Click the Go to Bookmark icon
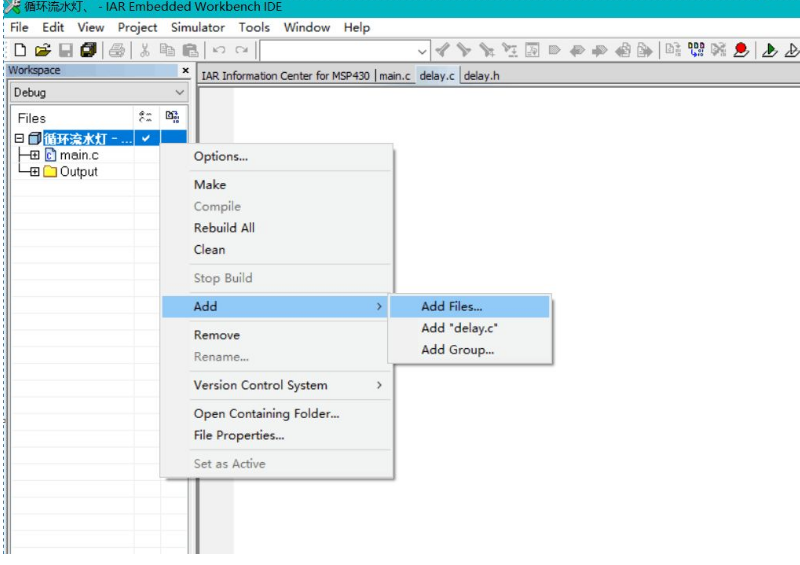 555,50
